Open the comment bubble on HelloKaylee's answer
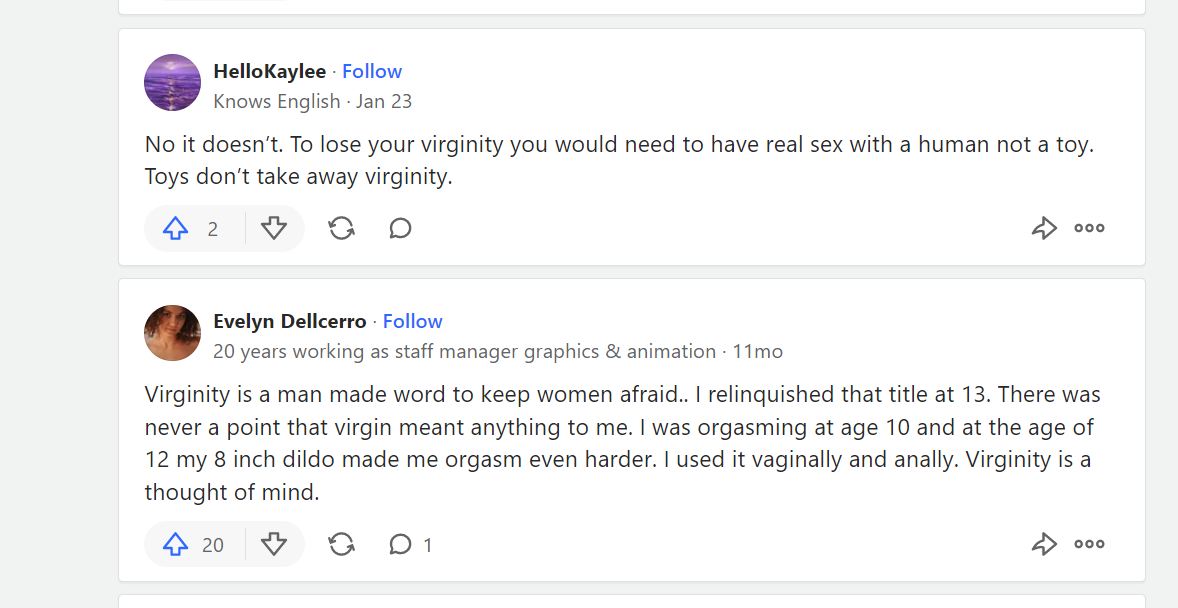The width and height of the screenshot is (1178, 608). pos(400,228)
